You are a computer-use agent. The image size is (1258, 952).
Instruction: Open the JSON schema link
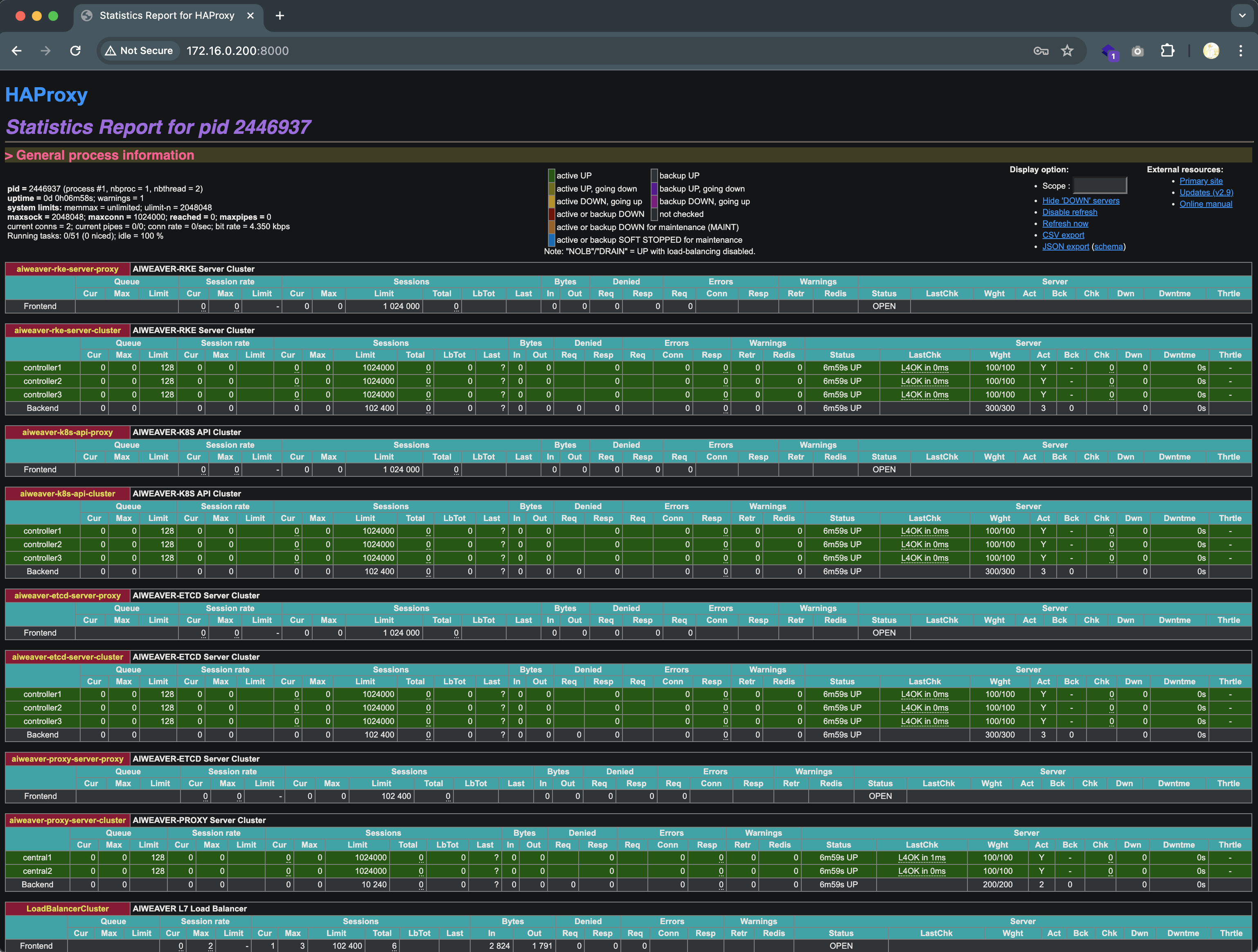click(x=1109, y=246)
